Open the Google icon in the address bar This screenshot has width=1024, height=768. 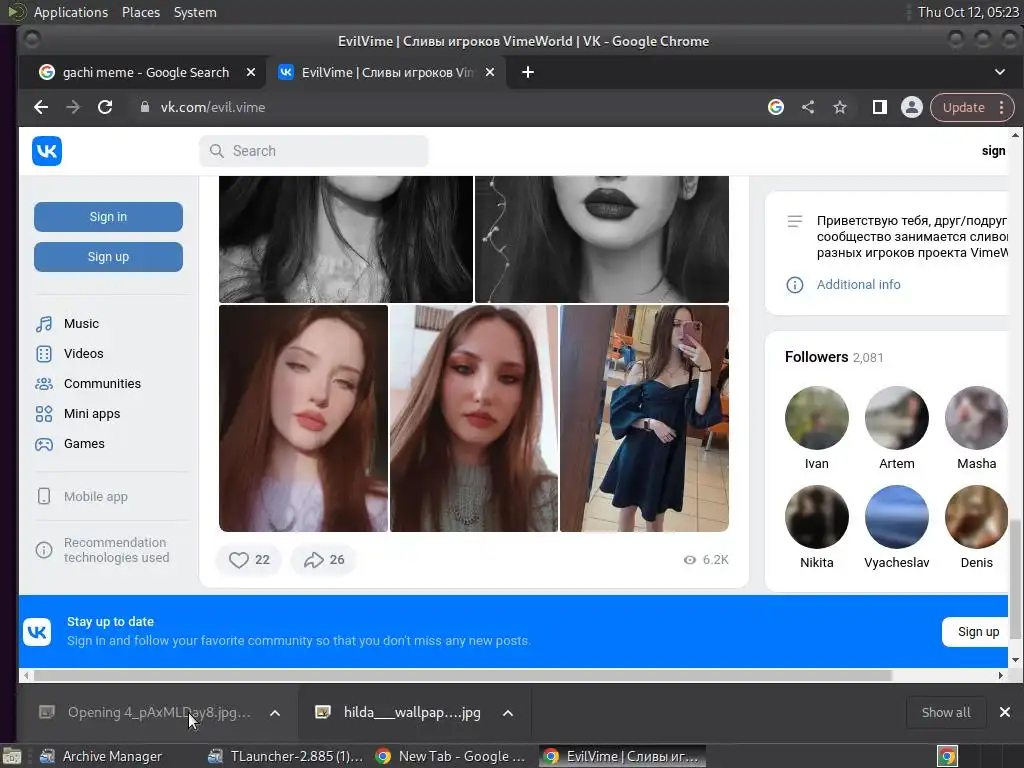(x=776, y=107)
